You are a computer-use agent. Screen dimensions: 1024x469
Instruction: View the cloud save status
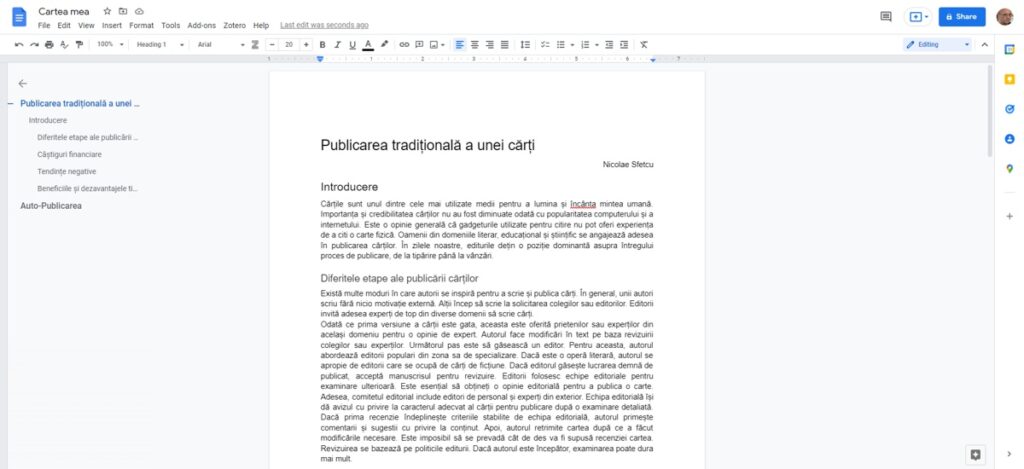pos(138,11)
